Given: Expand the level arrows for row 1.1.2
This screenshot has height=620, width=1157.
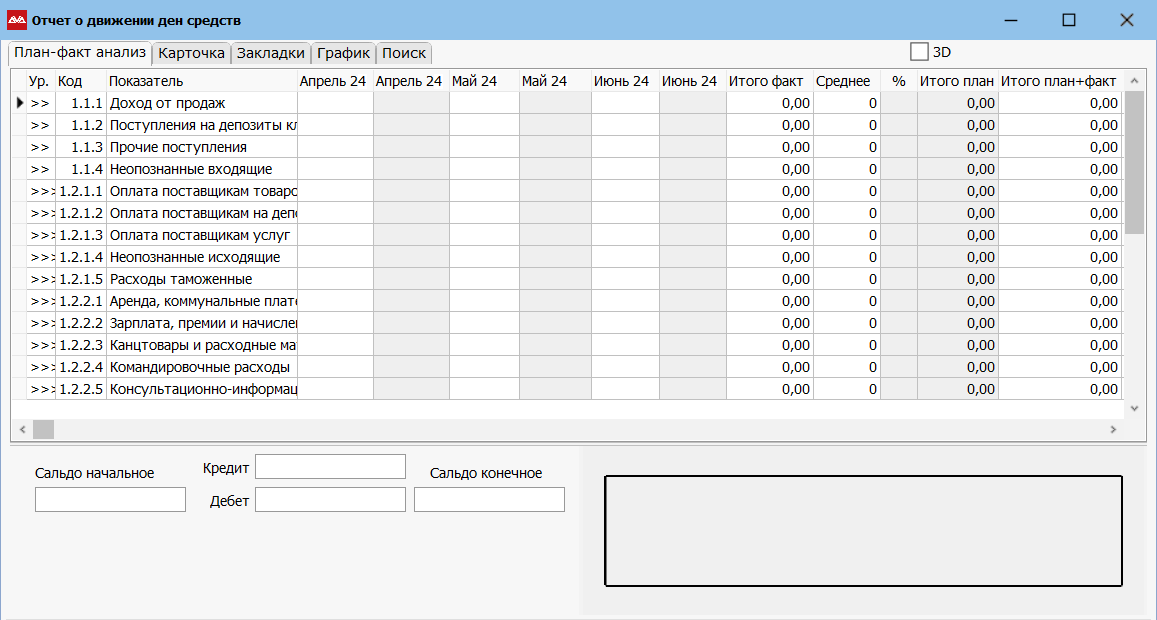Looking at the screenshot, I should pos(40,125).
